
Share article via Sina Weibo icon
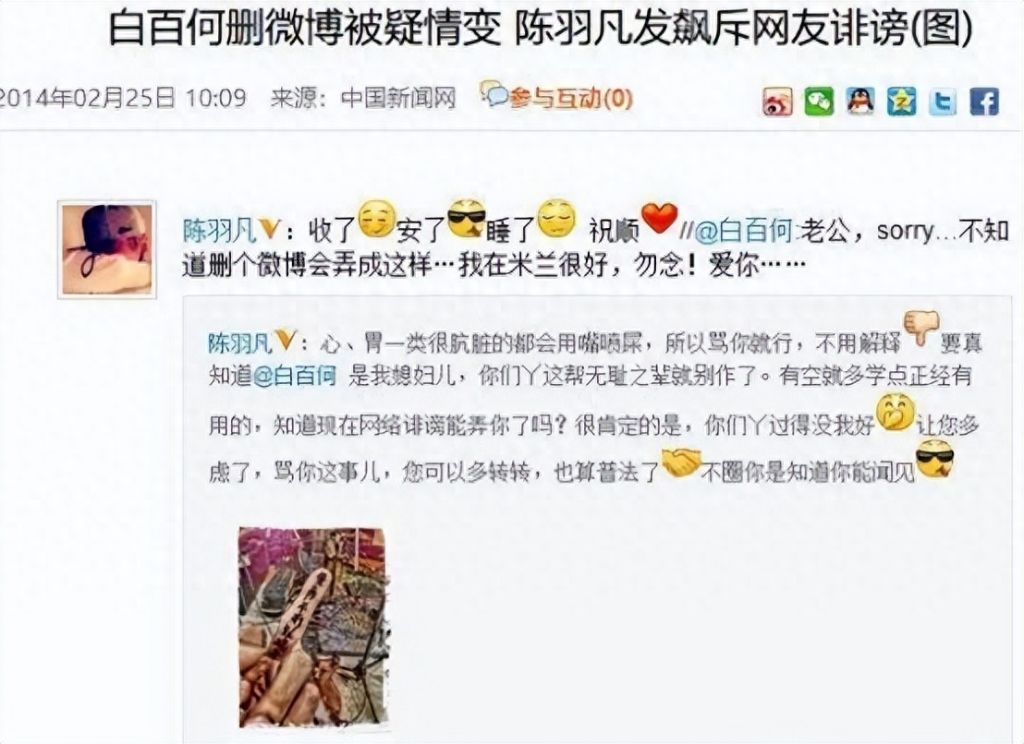pyautogui.click(x=777, y=101)
